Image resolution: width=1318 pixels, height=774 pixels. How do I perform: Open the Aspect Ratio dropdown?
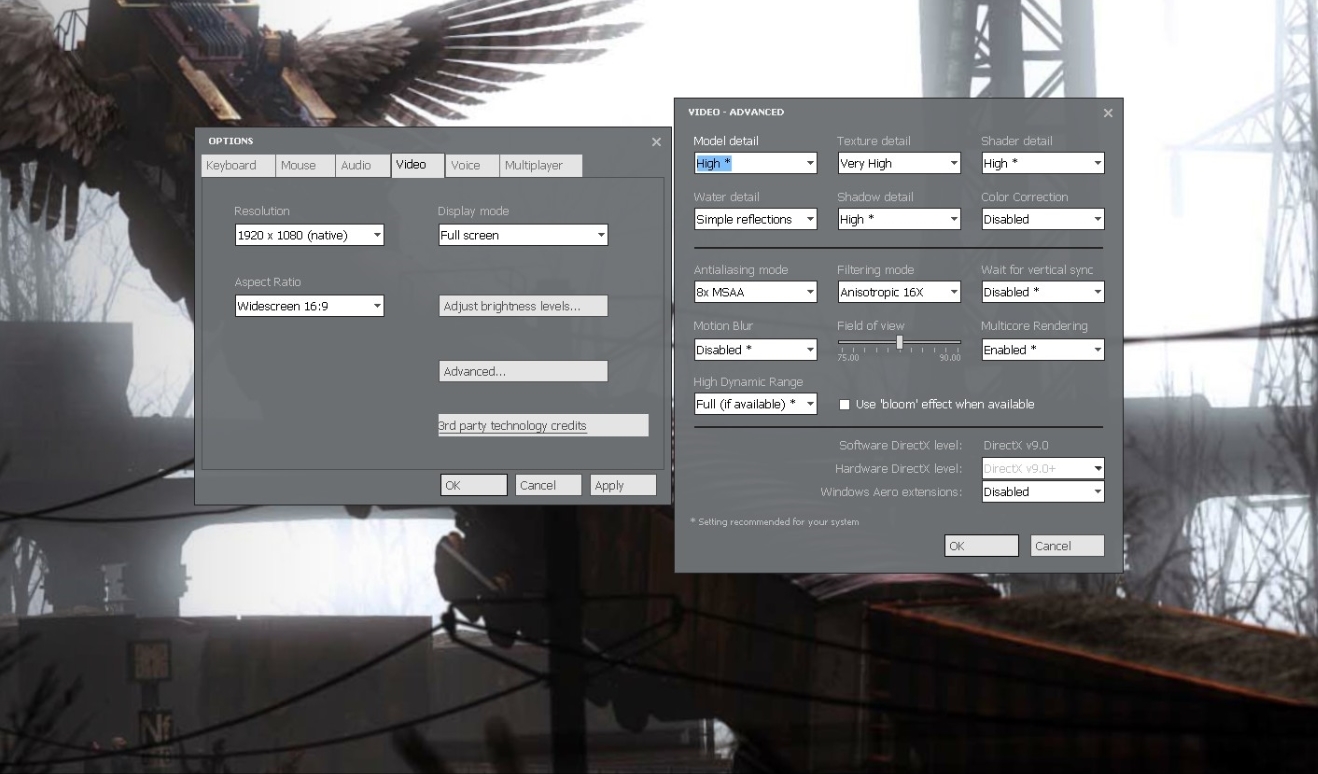click(309, 306)
